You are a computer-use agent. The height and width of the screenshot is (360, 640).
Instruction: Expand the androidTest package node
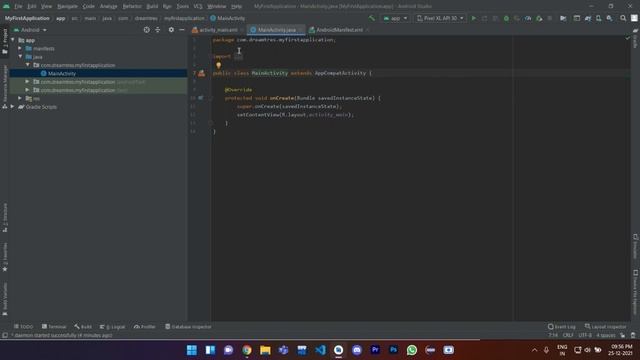pos(28,82)
